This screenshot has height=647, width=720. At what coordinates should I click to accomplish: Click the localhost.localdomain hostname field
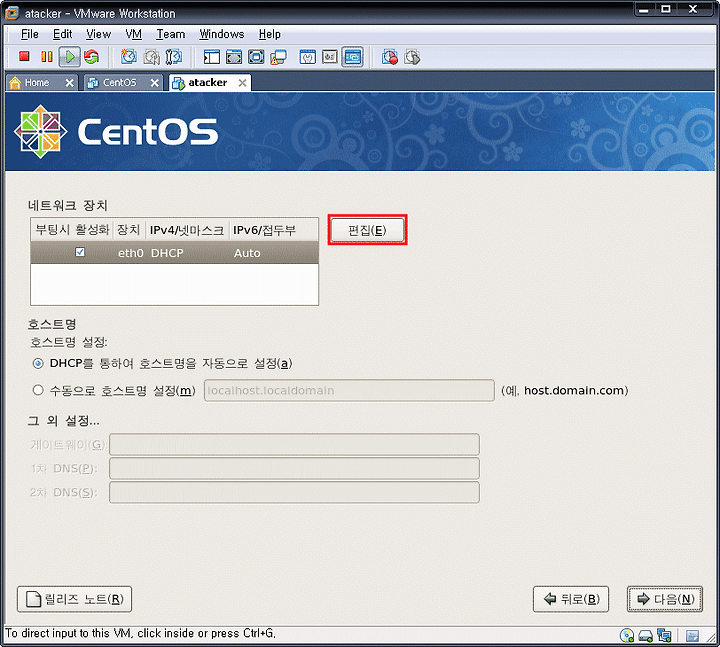click(x=349, y=390)
